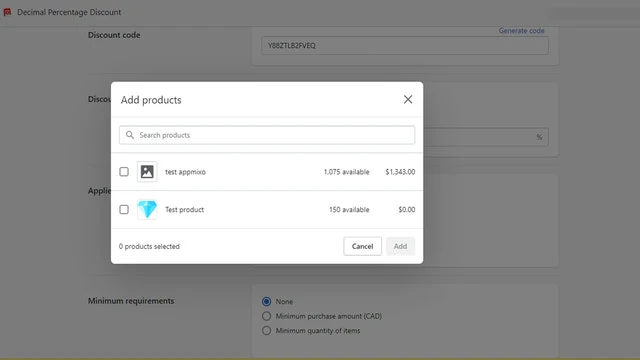Click the percentage value field
This screenshot has height=360, width=640.
[x=486, y=137]
